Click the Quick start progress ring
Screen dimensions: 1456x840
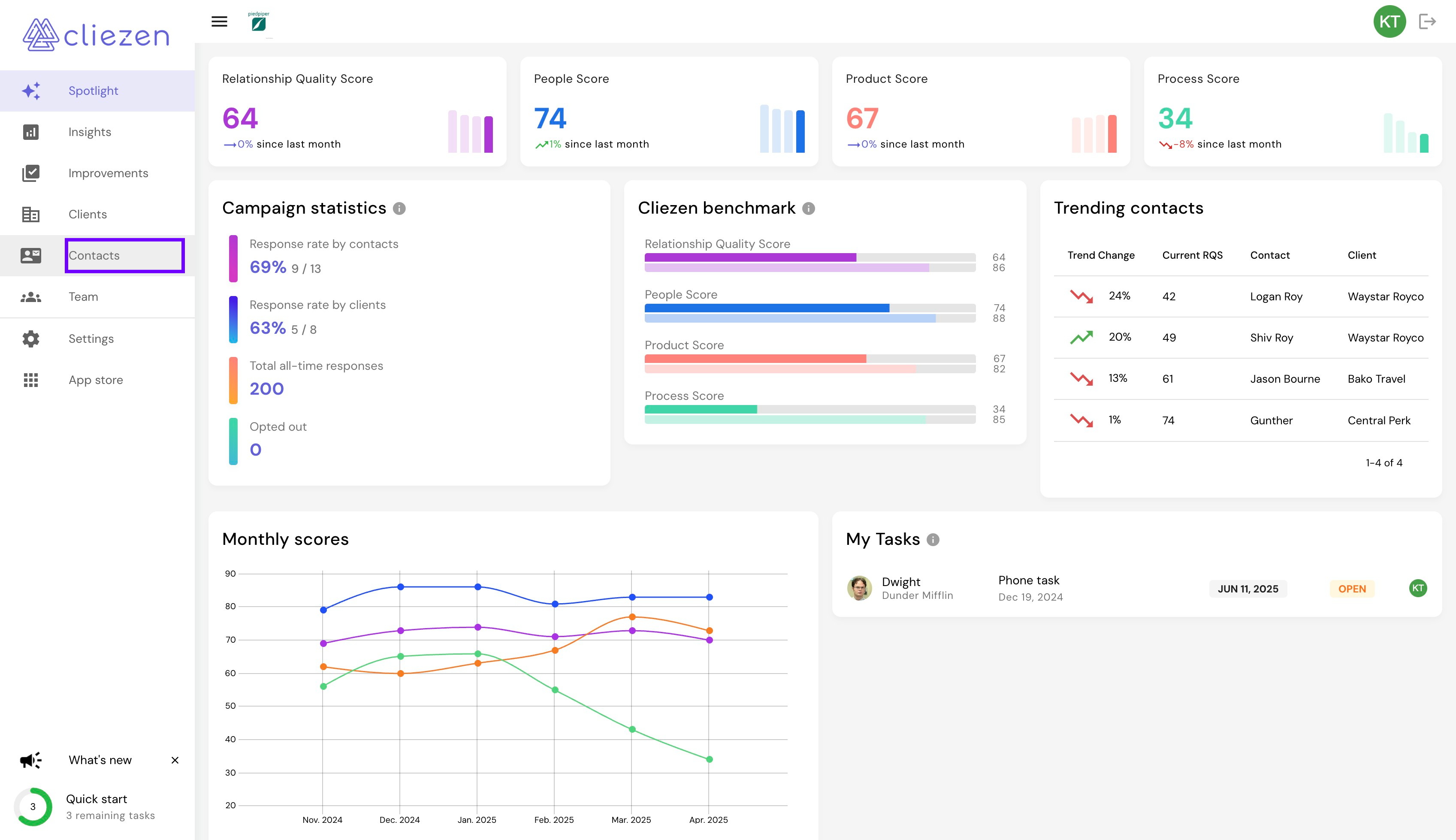coord(33,807)
